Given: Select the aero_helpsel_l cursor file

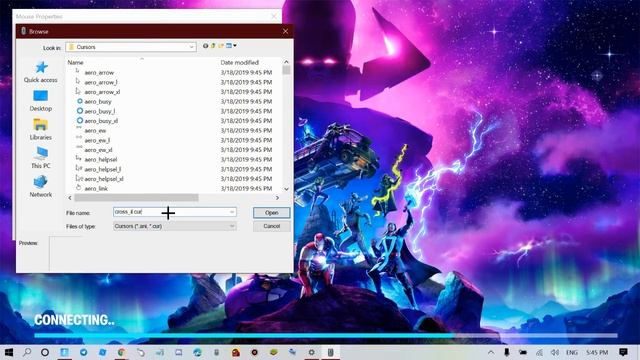Looking at the screenshot, I should click(102, 169).
